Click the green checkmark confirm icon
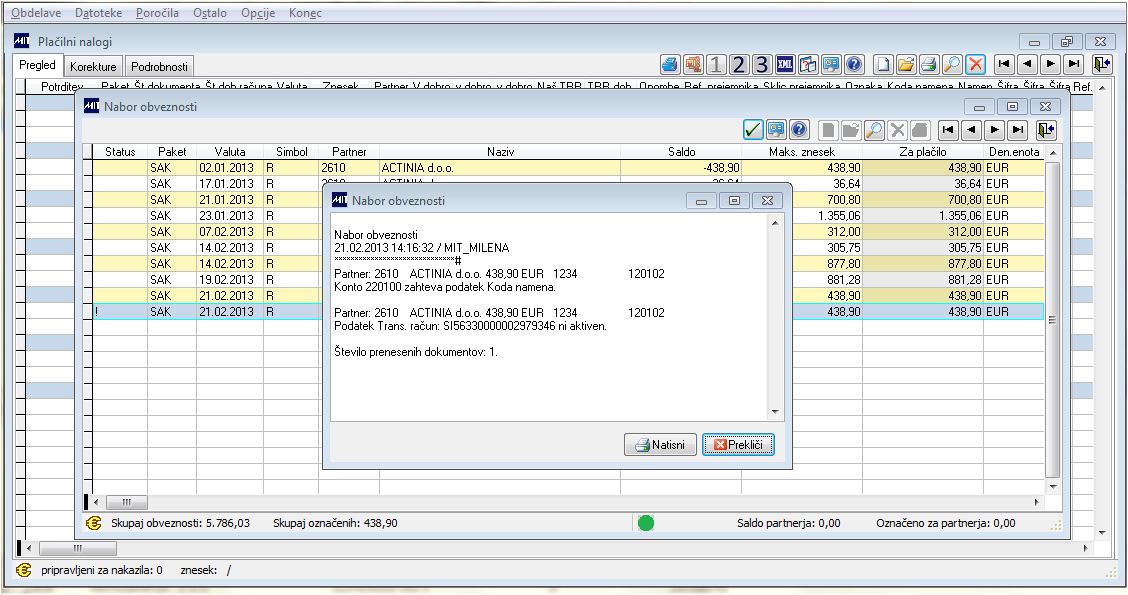The width and height of the screenshot is (1128, 595). pyautogui.click(x=752, y=130)
